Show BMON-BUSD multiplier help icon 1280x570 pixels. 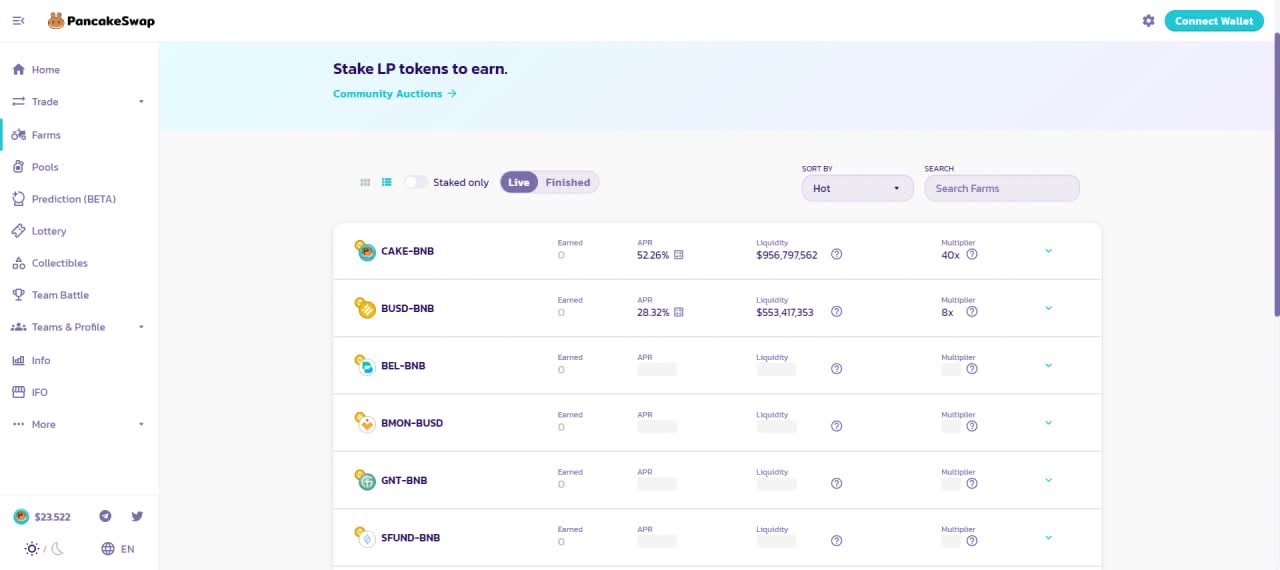pyautogui.click(x=972, y=426)
